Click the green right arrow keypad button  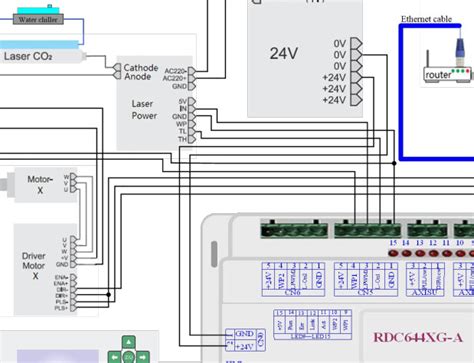(143, 357)
